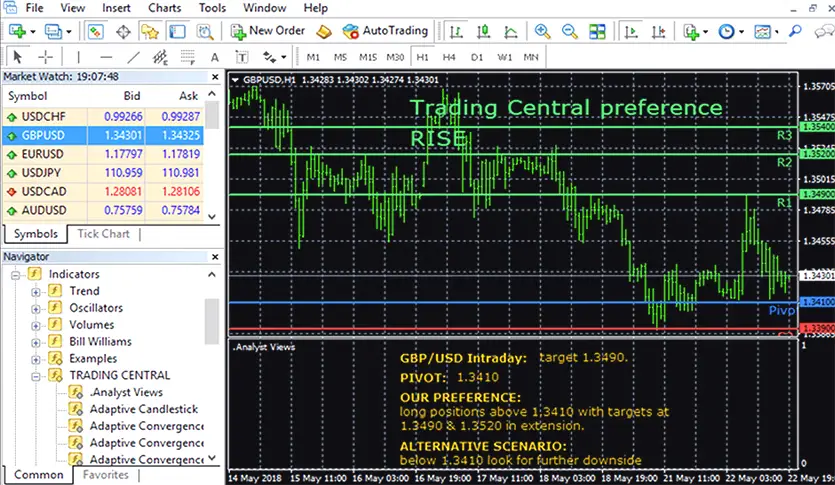835x485 pixels.
Task: Click the search magnifier icon in toolbar
Action: [795, 31]
